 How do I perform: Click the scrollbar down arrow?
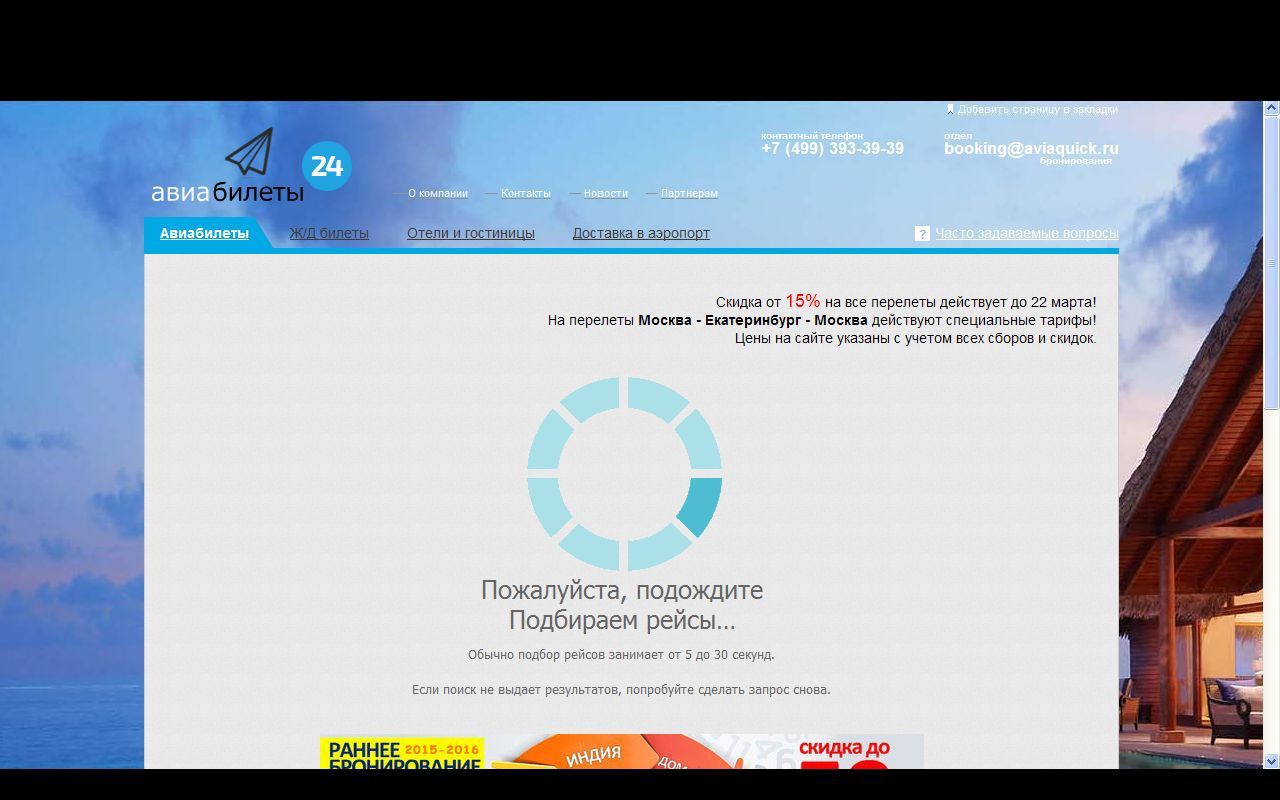[x=1271, y=760]
